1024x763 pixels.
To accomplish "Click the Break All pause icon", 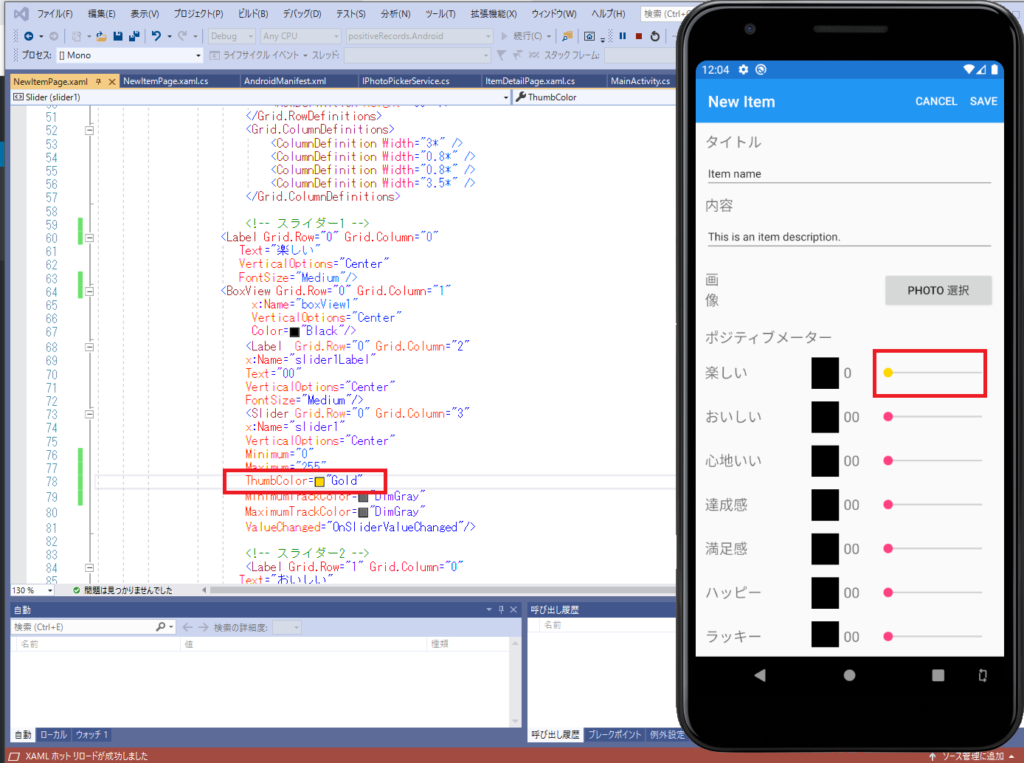I will (623, 36).
